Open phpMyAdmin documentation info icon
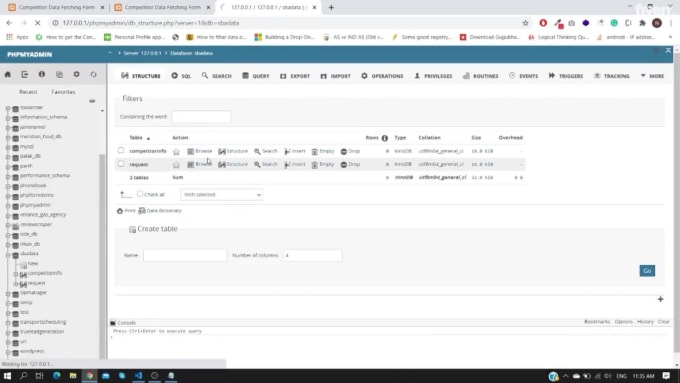The width and height of the screenshot is (680, 383). [42, 75]
